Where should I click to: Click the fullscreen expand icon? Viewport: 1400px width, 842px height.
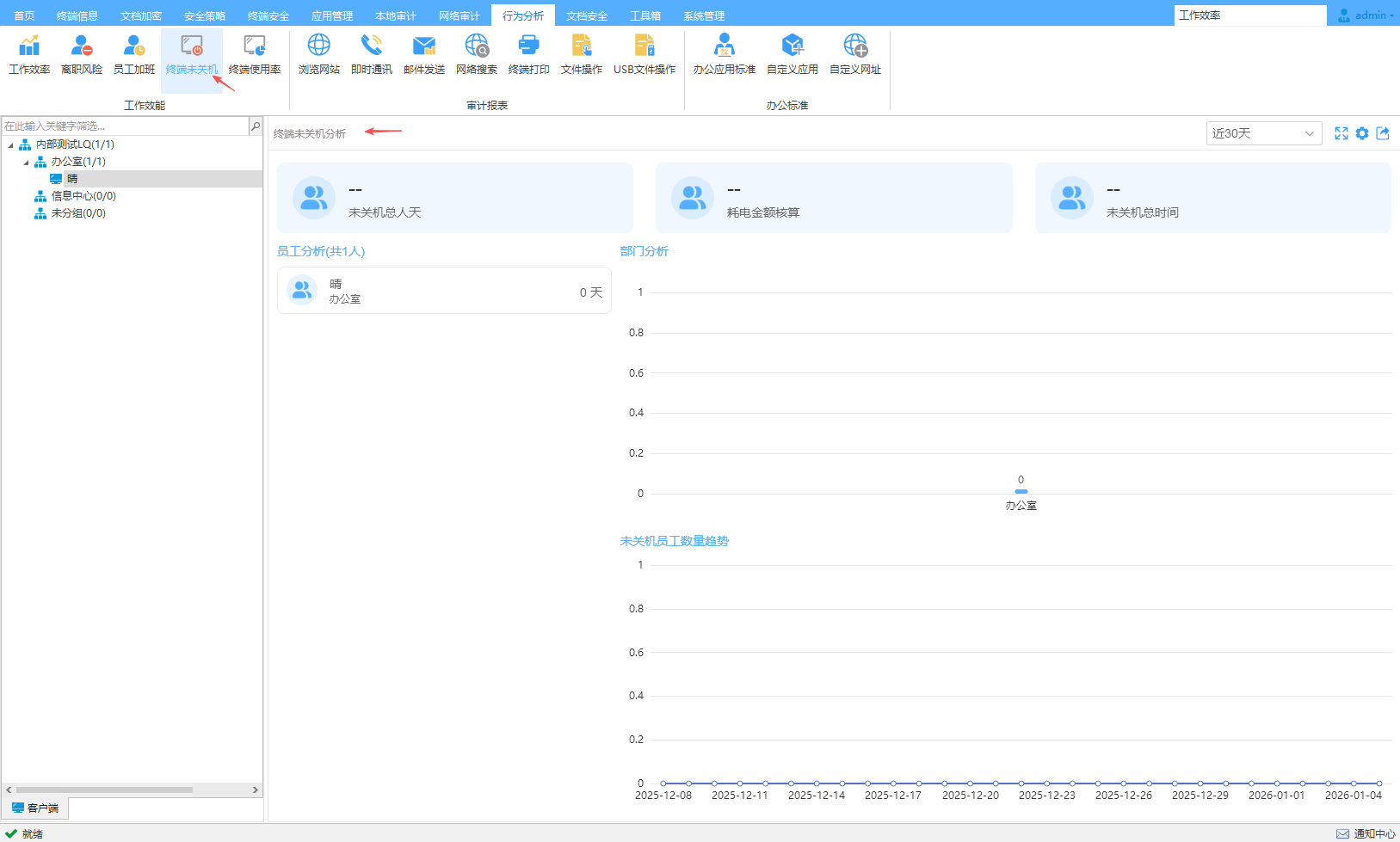[1341, 133]
